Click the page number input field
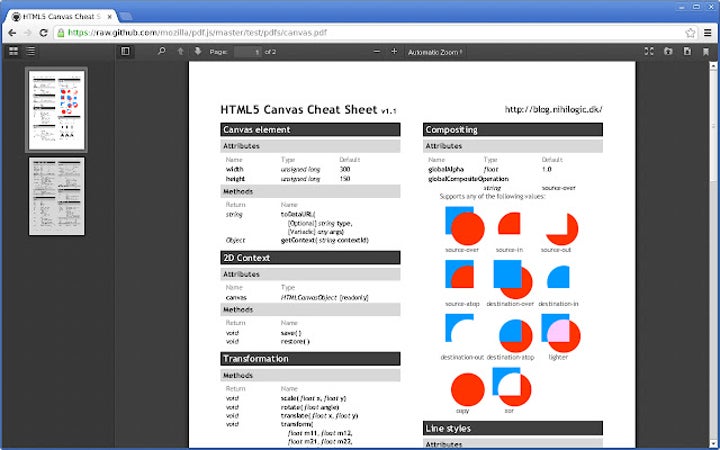The width and height of the screenshot is (720, 450). (249, 51)
